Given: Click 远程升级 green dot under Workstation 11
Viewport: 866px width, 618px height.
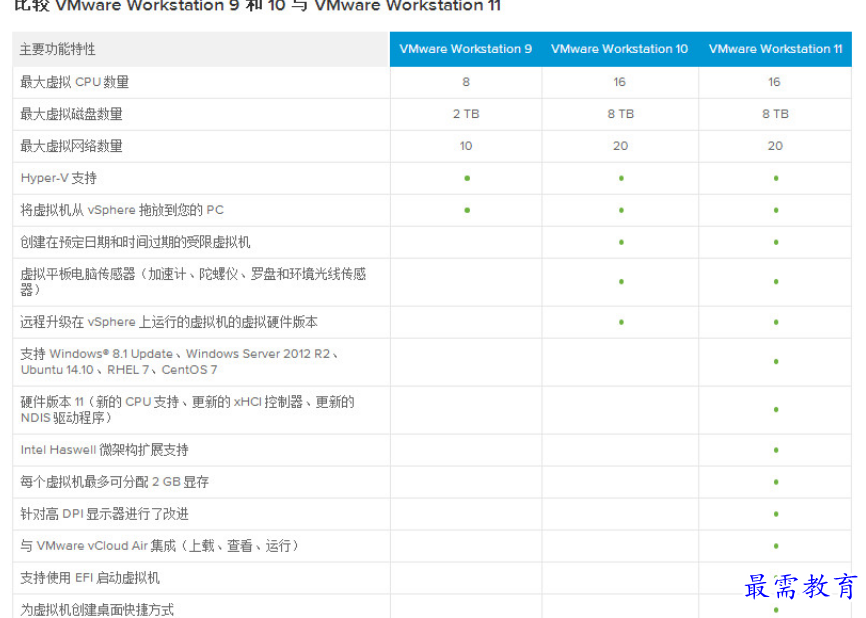Looking at the screenshot, I should click(x=776, y=322).
